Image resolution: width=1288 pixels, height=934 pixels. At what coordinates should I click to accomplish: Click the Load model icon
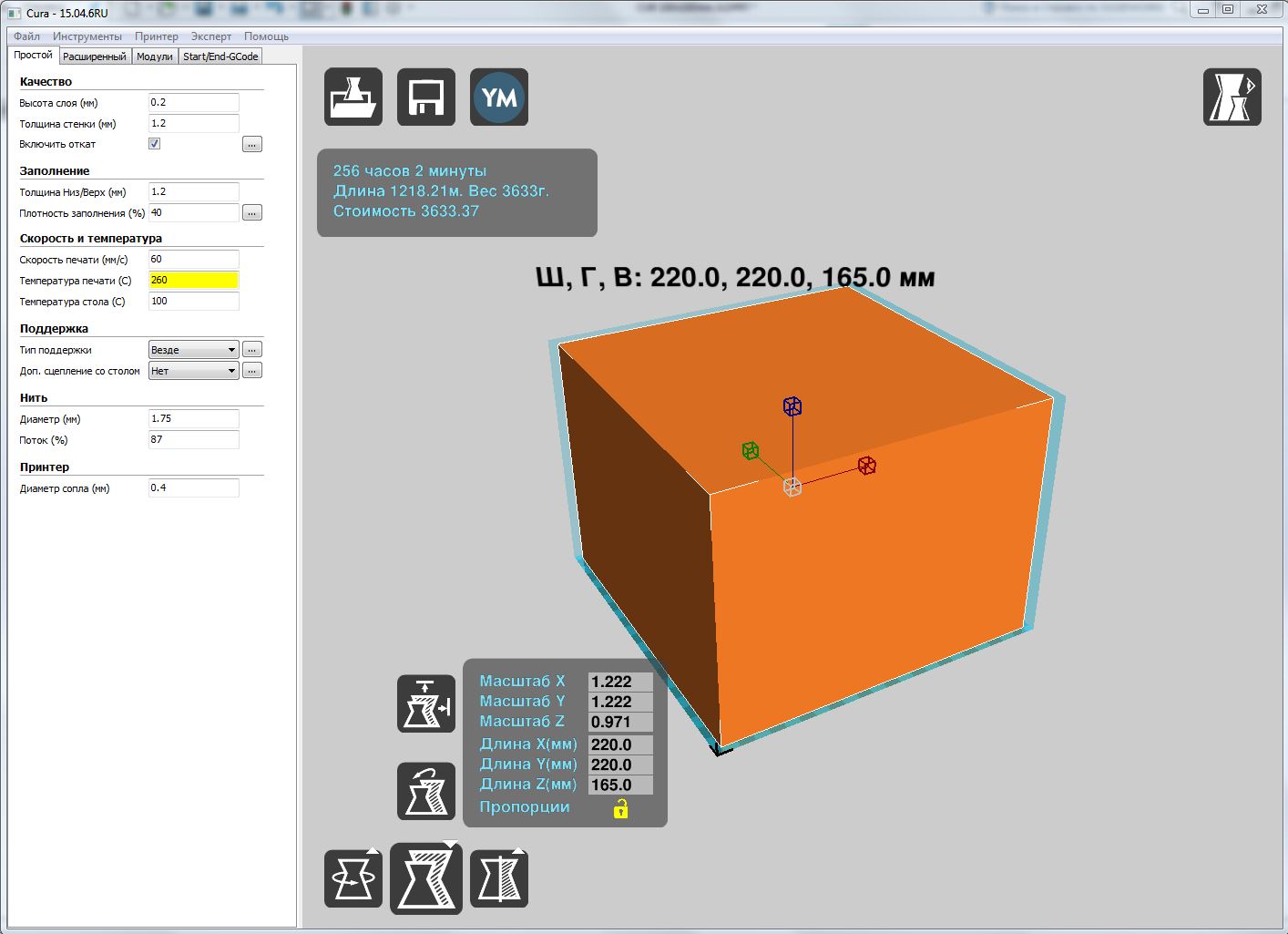(x=353, y=98)
